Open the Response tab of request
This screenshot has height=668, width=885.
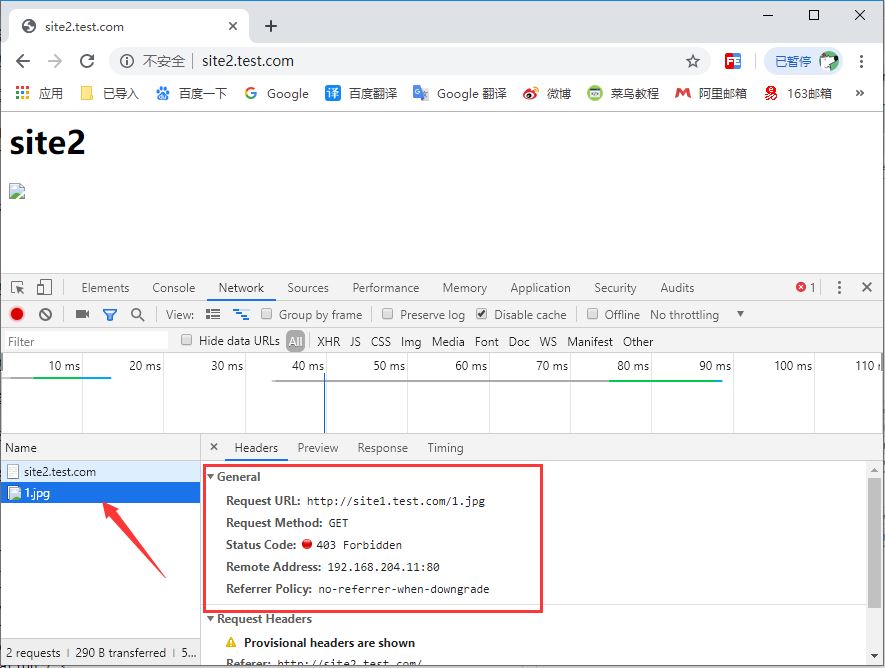pyautogui.click(x=382, y=447)
